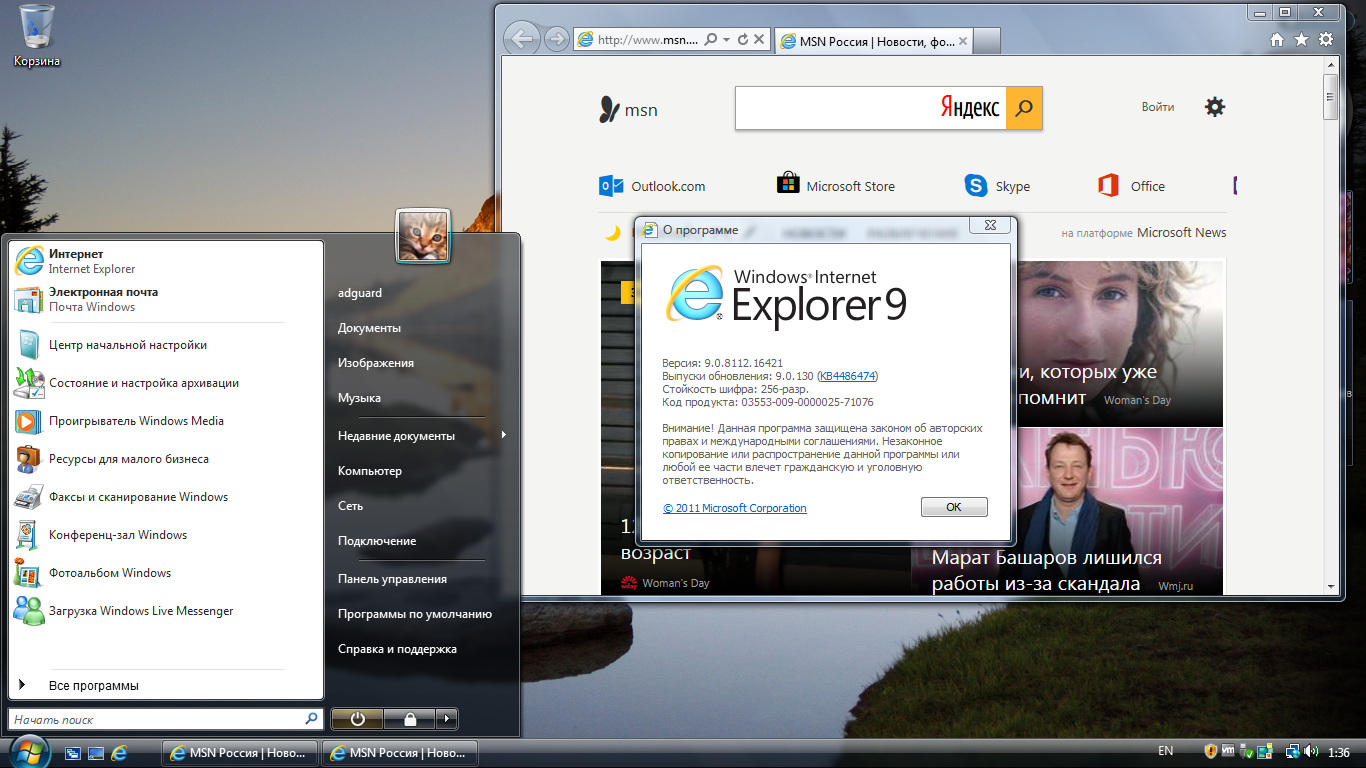1366x768 pixels.
Task: Click the Start menu power button
Action: click(357, 719)
